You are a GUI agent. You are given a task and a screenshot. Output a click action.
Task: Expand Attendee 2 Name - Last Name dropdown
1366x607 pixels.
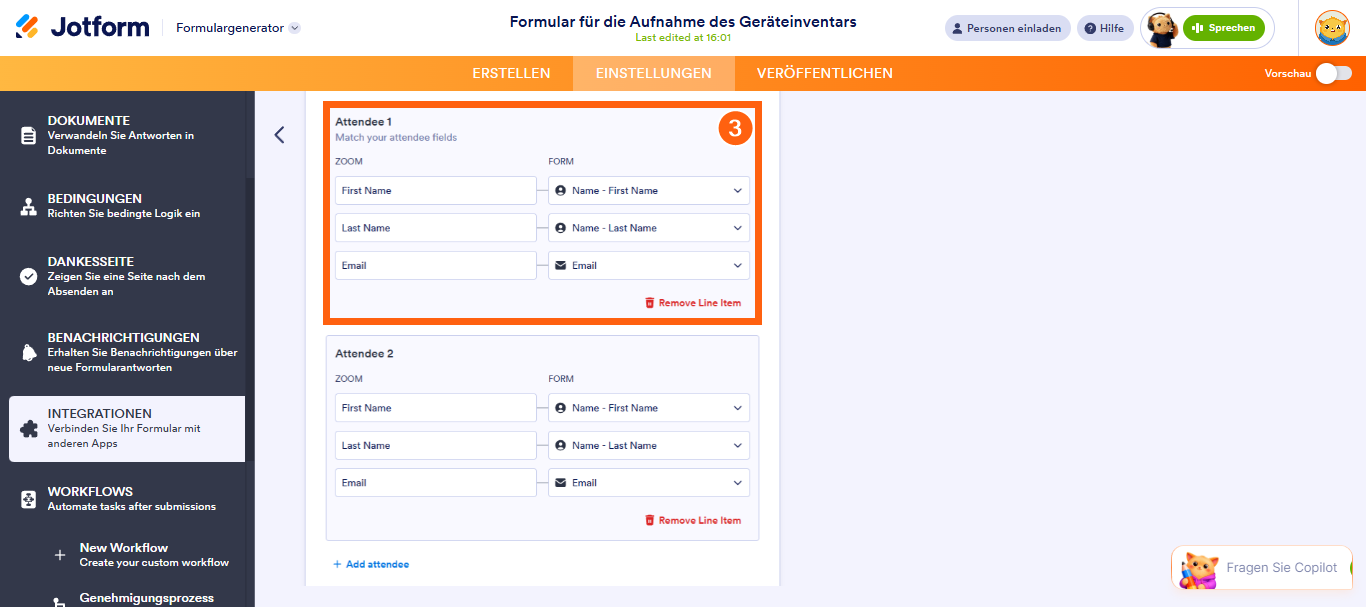pos(649,445)
